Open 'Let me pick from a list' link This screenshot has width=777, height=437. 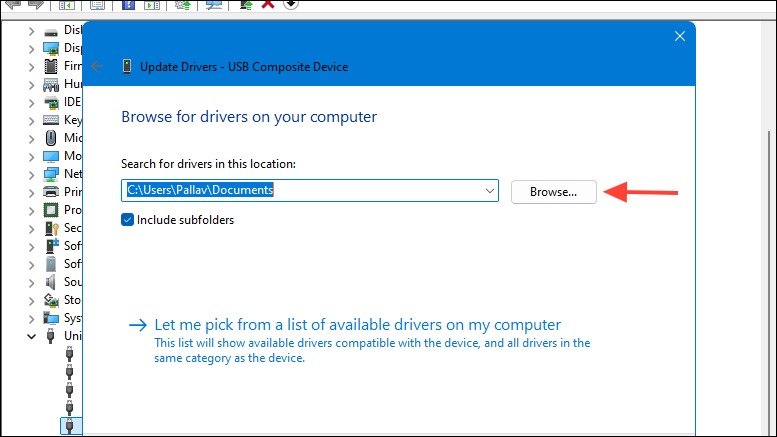pyautogui.click(x=357, y=325)
